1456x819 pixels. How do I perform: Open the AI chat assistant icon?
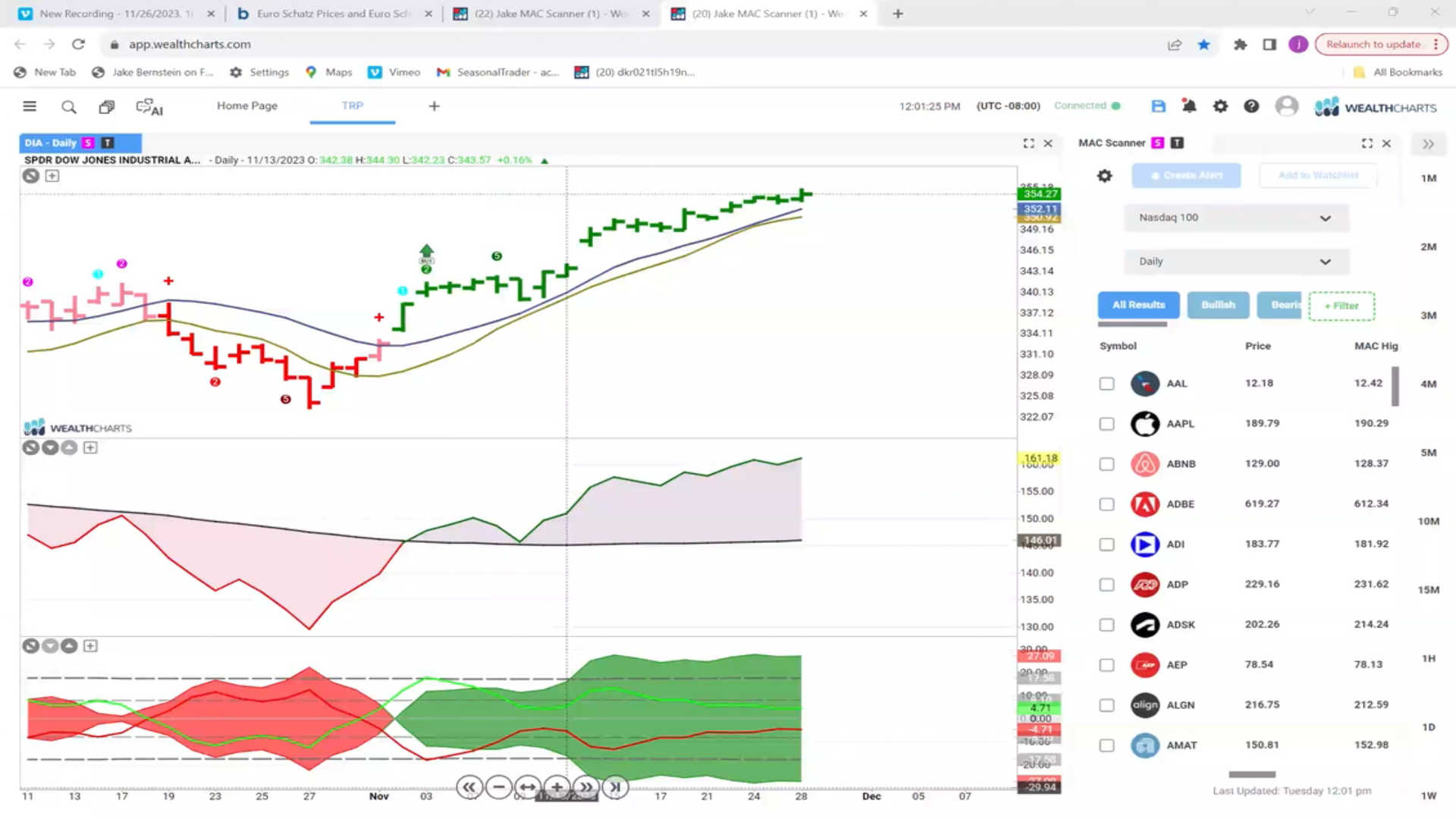(149, 107)
